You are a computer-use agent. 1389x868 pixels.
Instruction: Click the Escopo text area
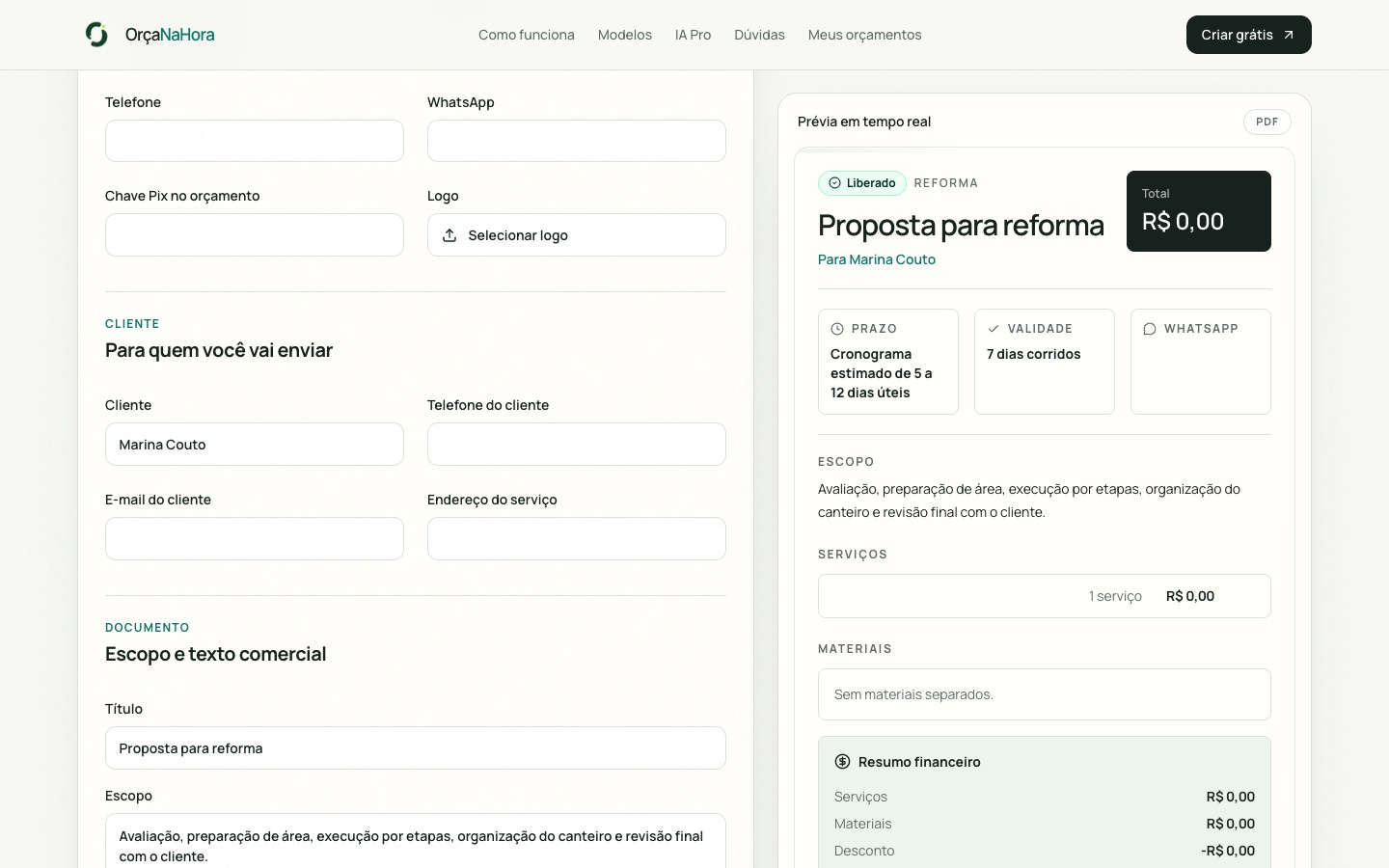point(416,841)
